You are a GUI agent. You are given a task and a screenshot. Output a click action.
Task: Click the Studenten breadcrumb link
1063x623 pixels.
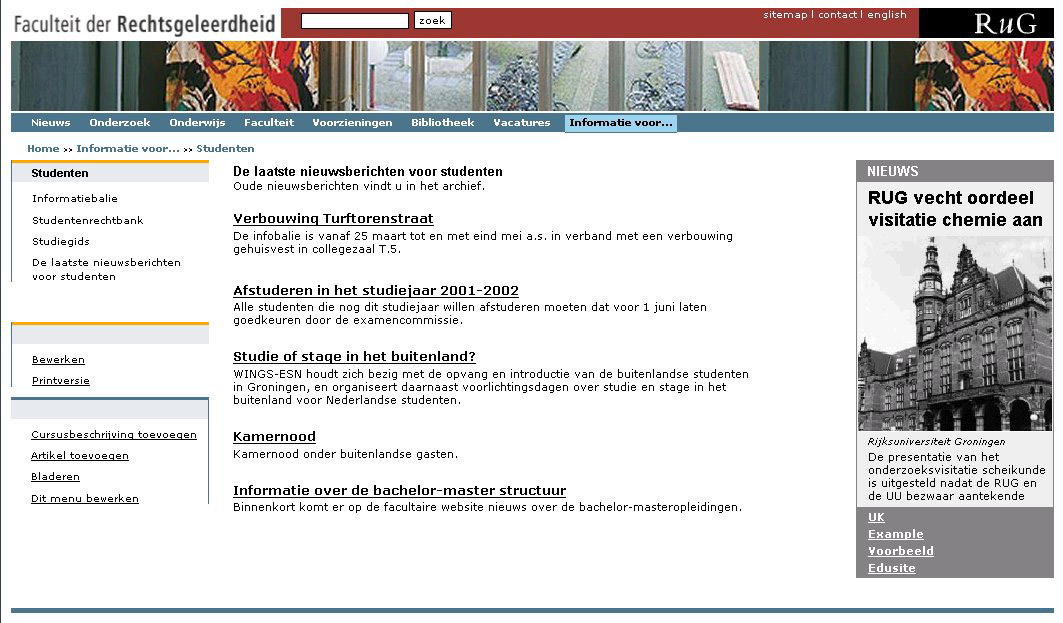(x=226, y=148)
